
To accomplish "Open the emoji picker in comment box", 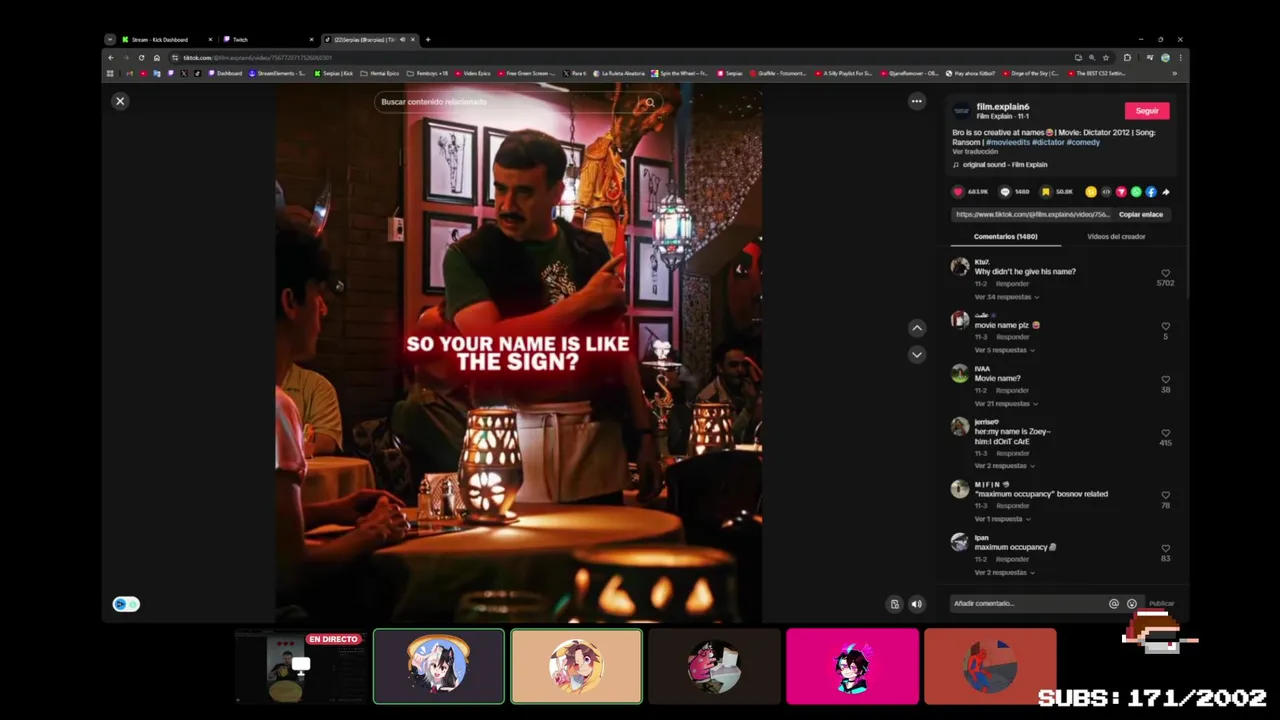I will click(x=1131, y=604).
